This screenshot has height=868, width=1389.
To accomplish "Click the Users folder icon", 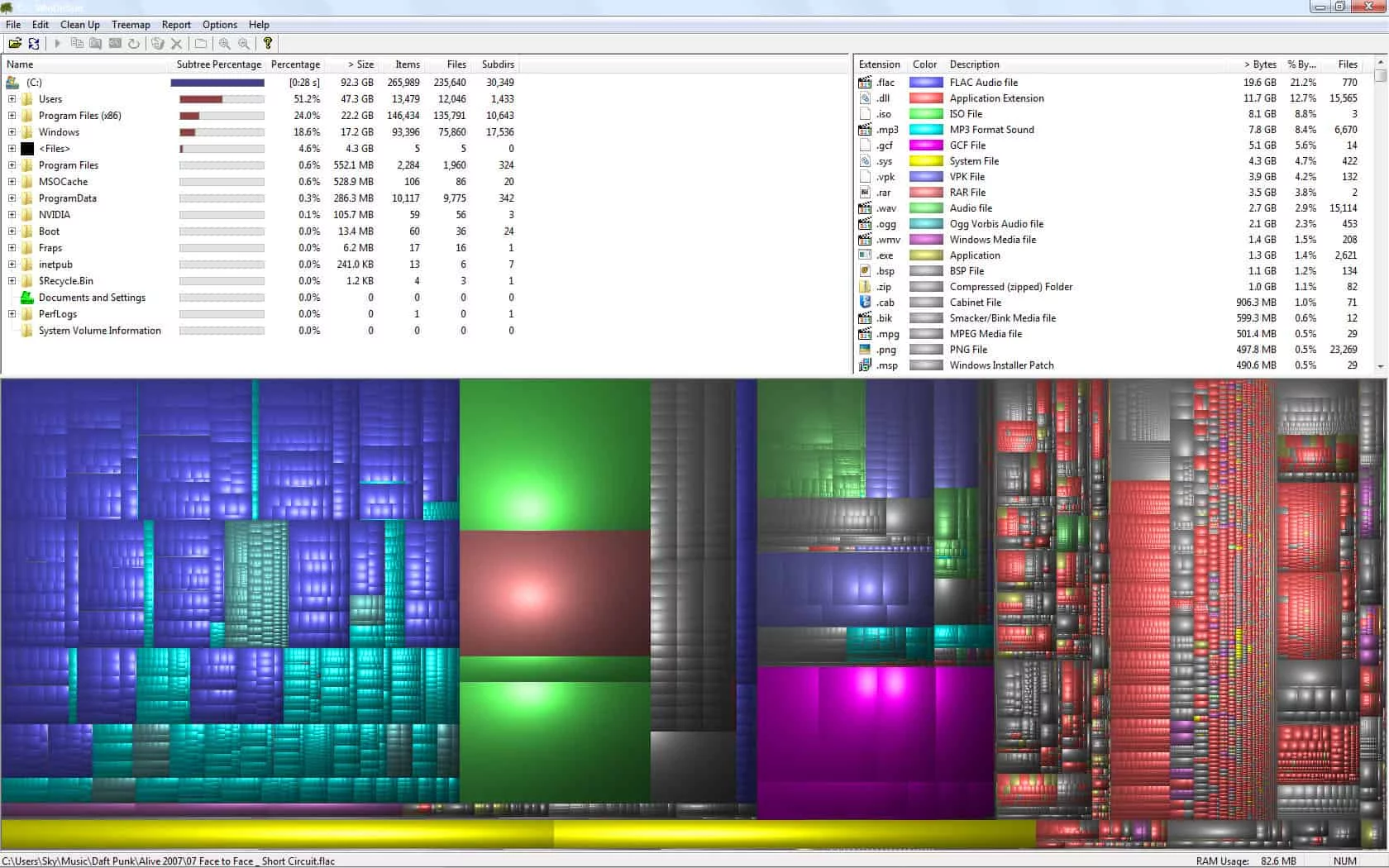I will [x=27, y=99].
